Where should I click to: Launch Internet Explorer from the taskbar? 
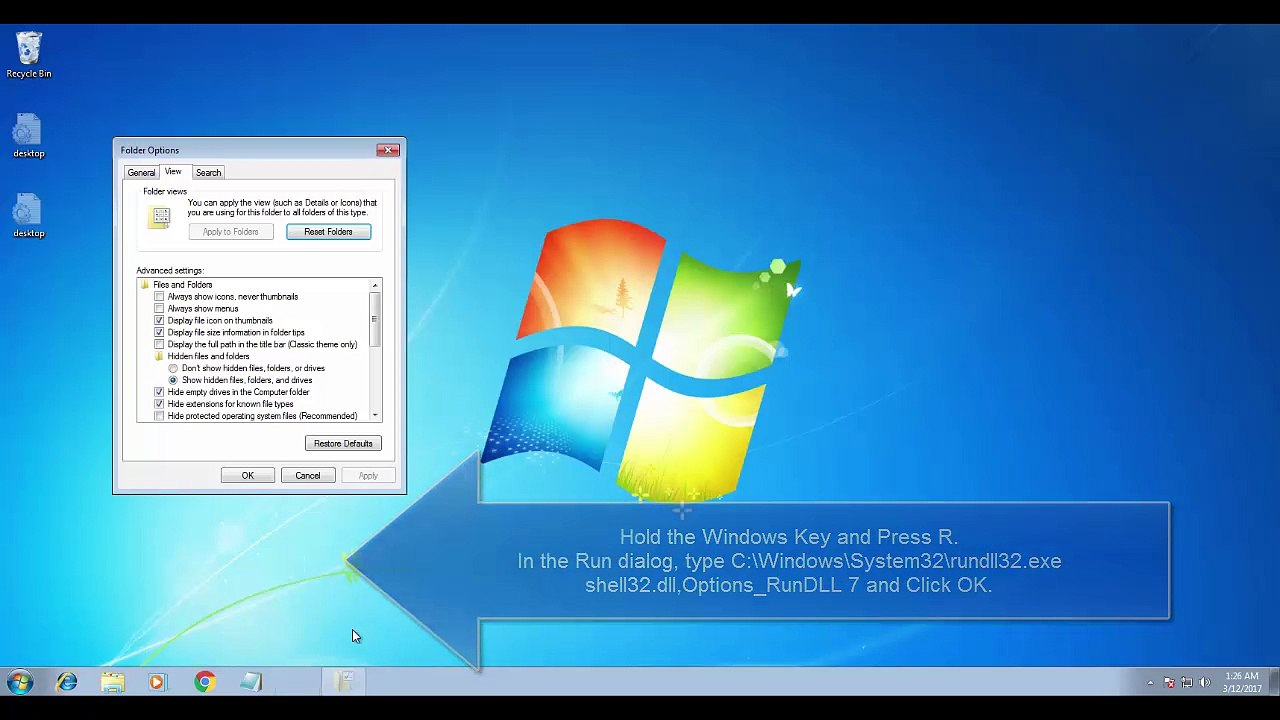tap(67, 682)
